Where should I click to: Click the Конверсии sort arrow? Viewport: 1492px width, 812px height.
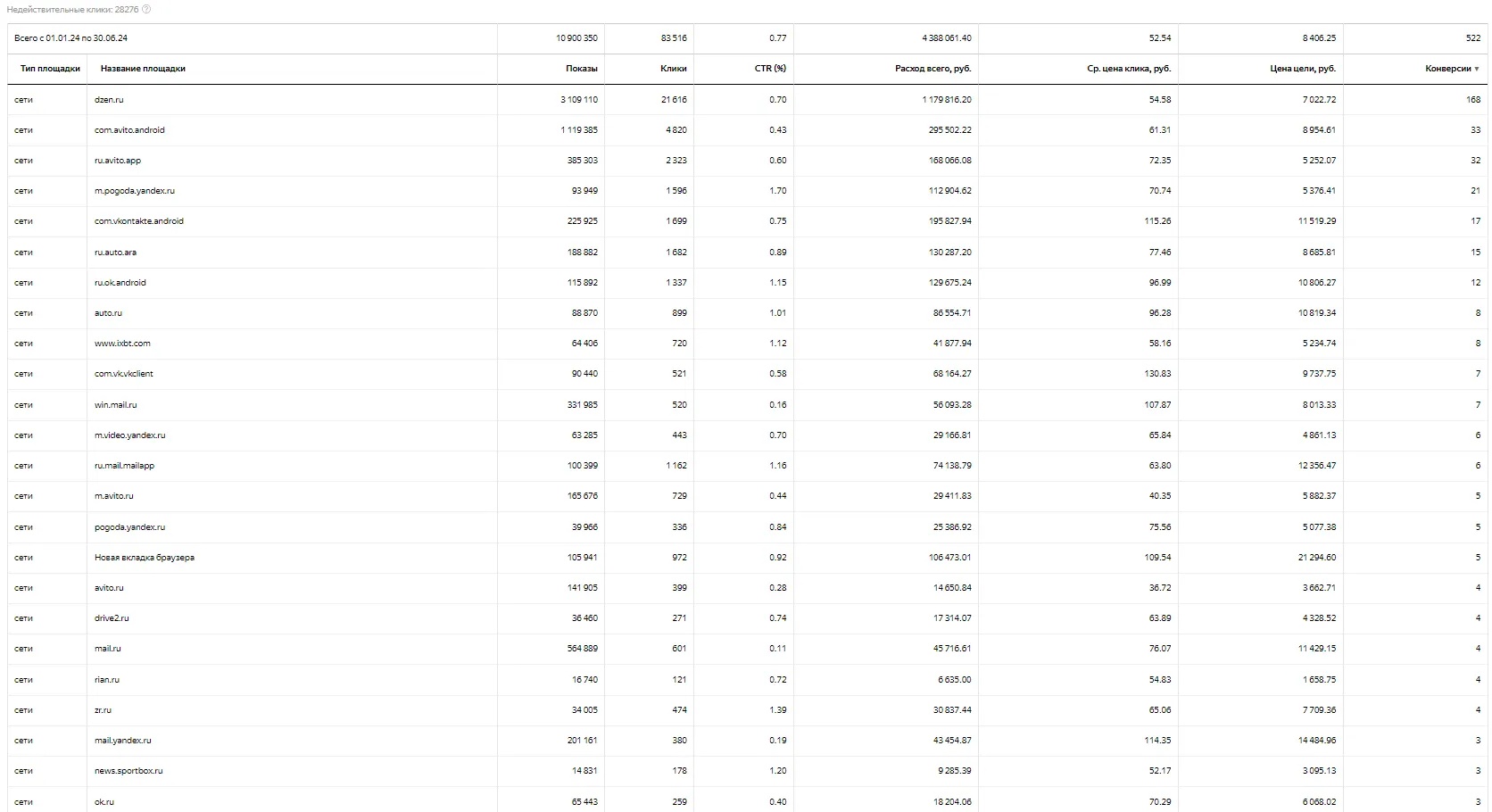pos(1477,69)
